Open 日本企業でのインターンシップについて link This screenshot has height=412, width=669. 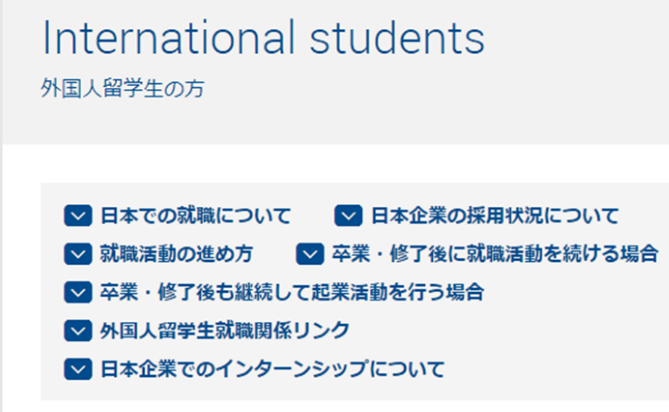pos(271,368)
